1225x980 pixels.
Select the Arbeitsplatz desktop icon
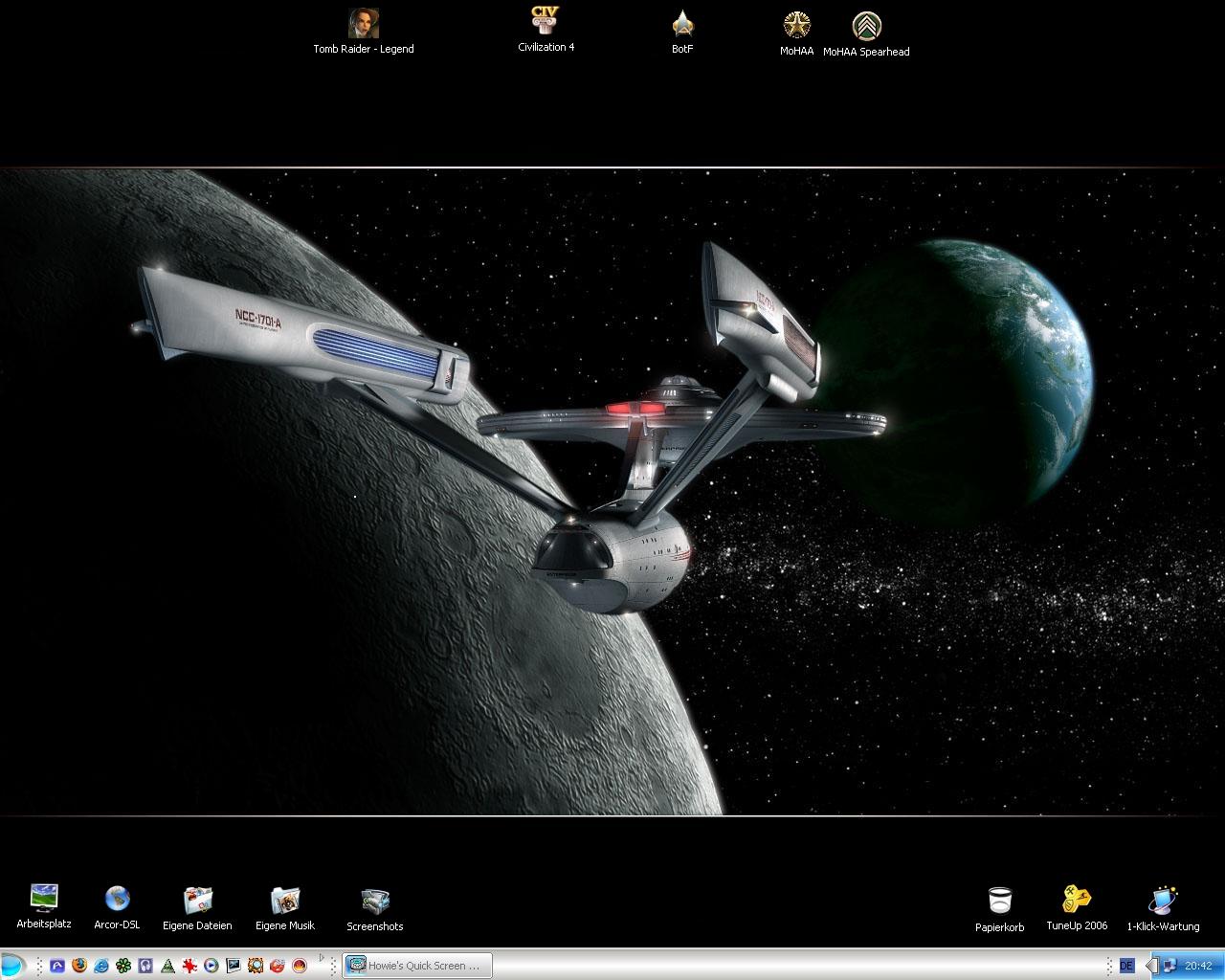(44, 905)
